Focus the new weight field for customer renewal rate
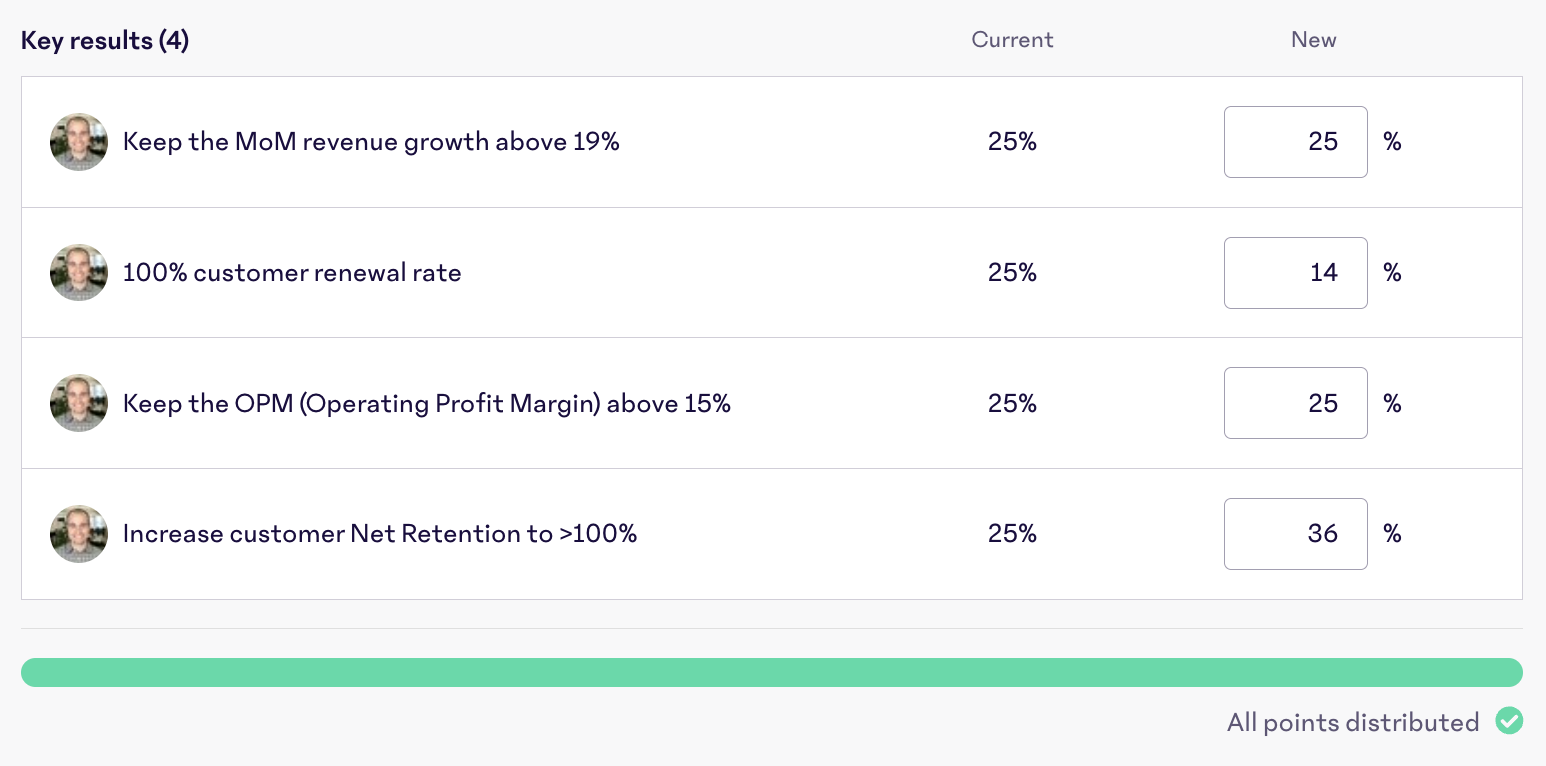1546x766 pixels. tap(1295, 273)
